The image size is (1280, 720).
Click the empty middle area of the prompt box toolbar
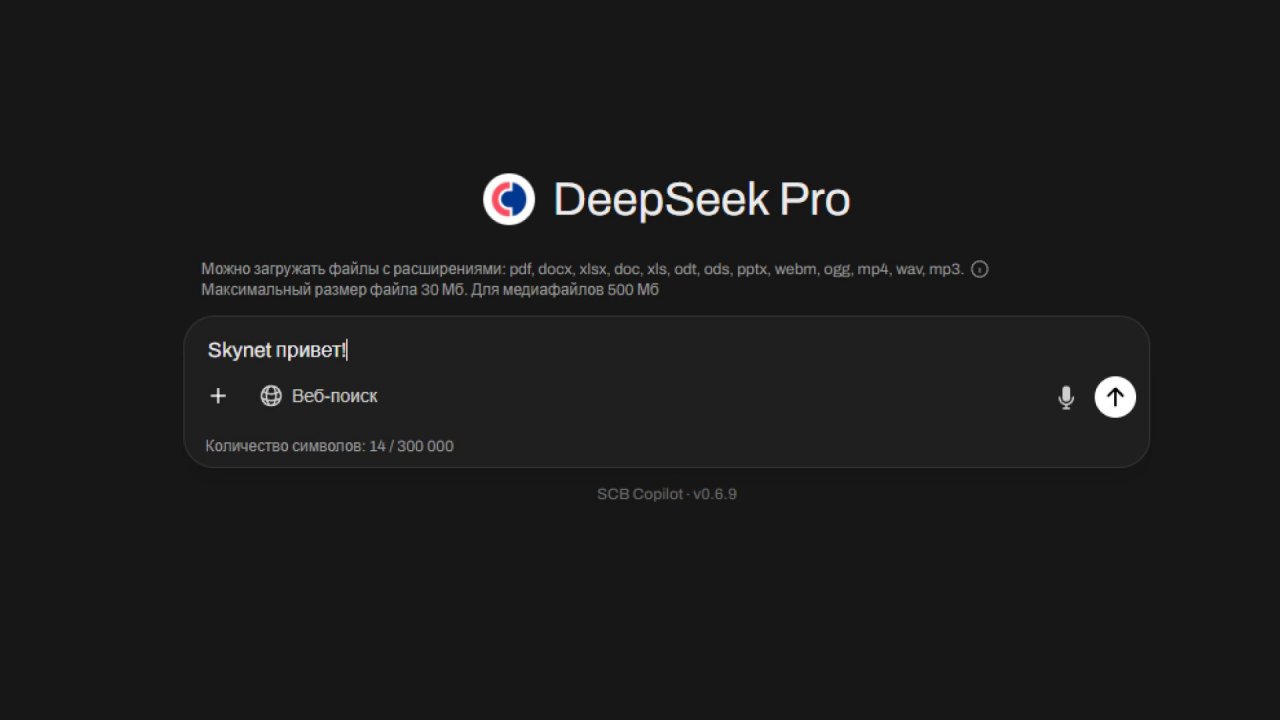pyautogui.click(x=700, y=397)
